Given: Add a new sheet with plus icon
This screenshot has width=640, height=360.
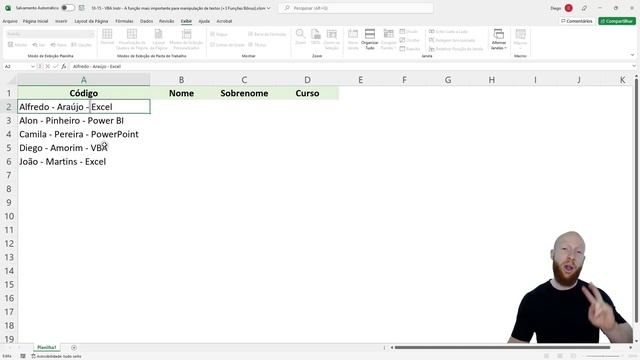Looking at the screenshot, I should click(74, 348).
